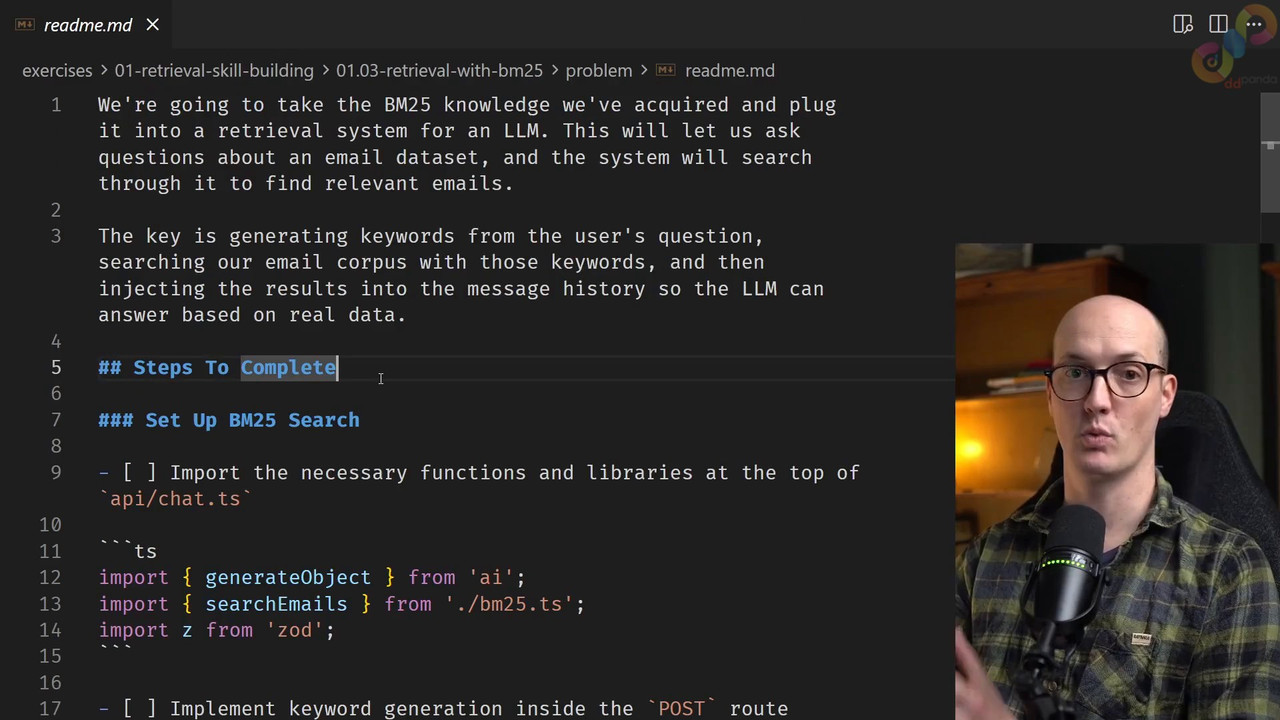1280x720 pixels.
Task: Click line number 12 in the gutter
Action: coord(50,578)
